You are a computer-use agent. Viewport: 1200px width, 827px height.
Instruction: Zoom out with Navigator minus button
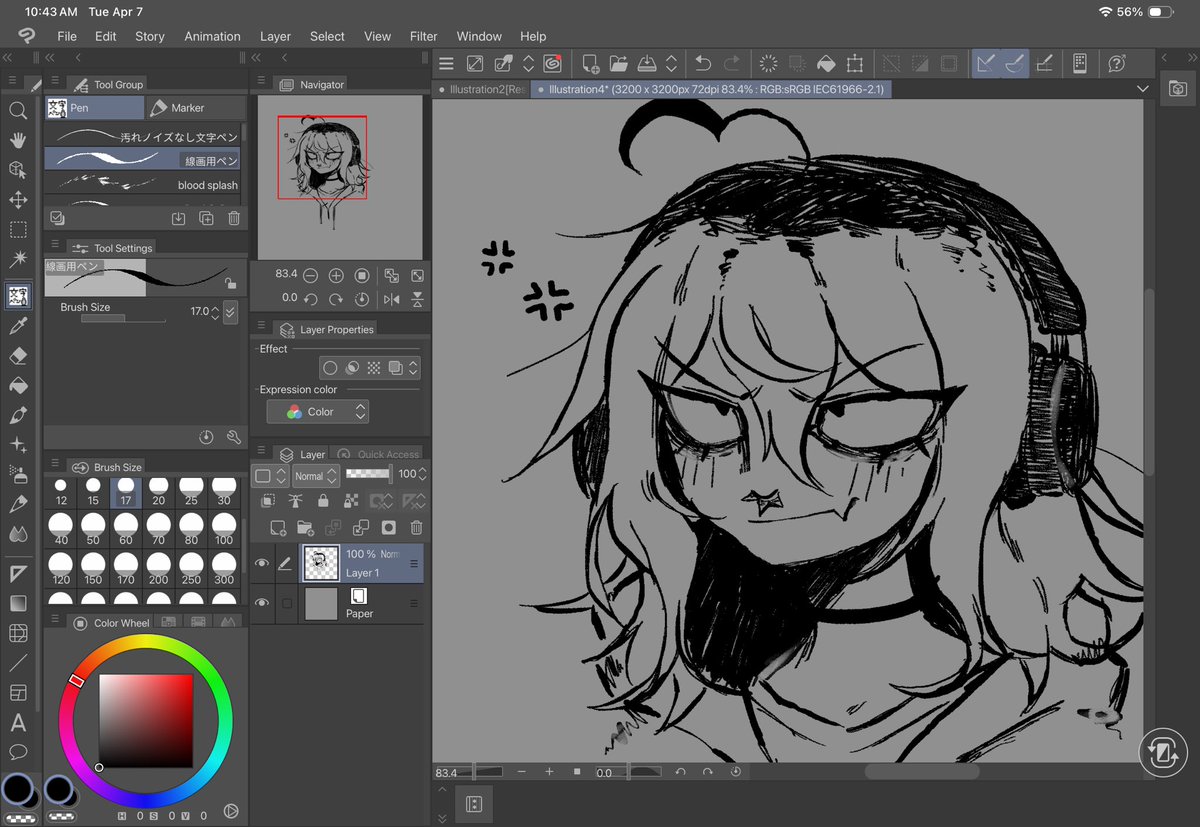310,275
